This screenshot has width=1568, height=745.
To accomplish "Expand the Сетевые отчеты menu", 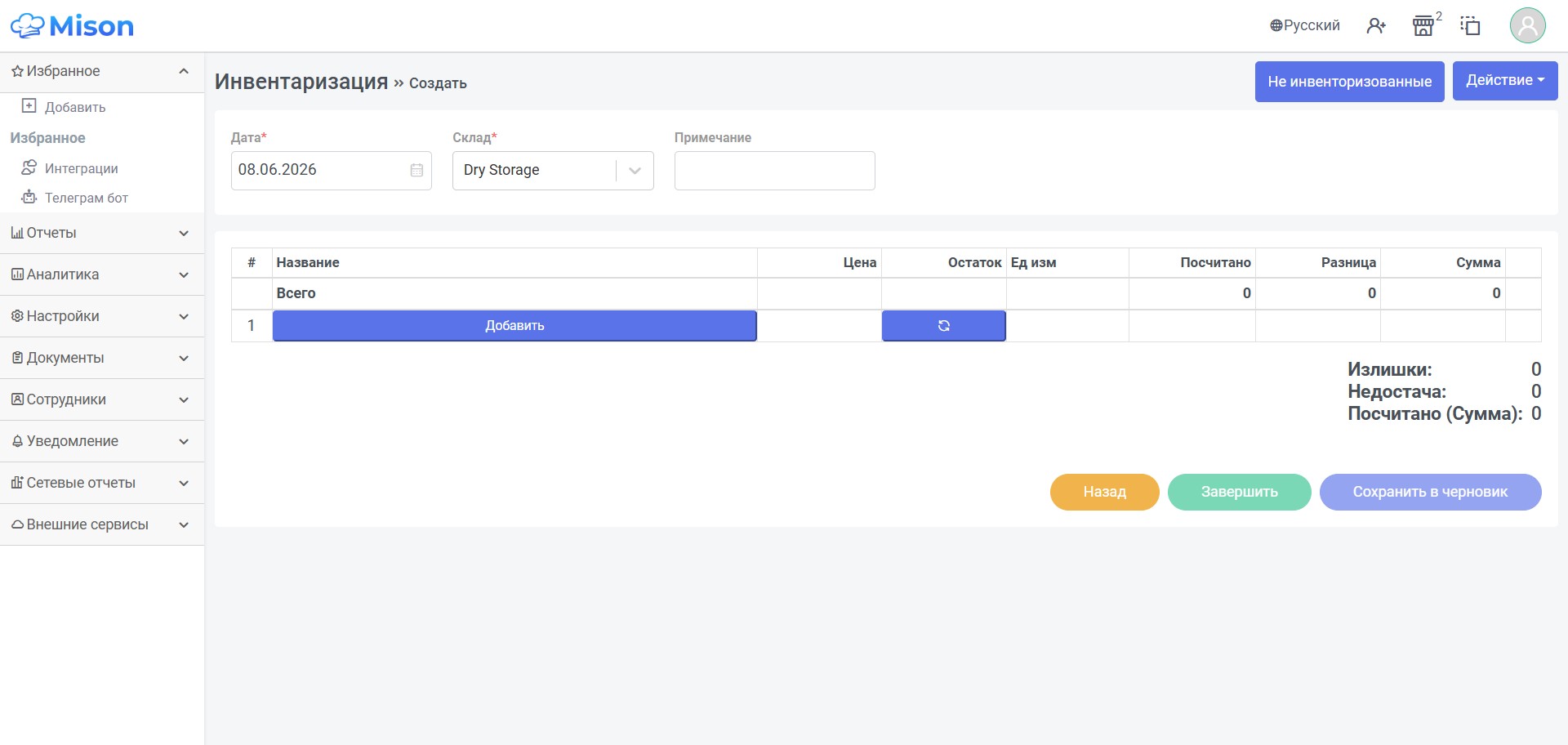I will (x=102, y=483).
